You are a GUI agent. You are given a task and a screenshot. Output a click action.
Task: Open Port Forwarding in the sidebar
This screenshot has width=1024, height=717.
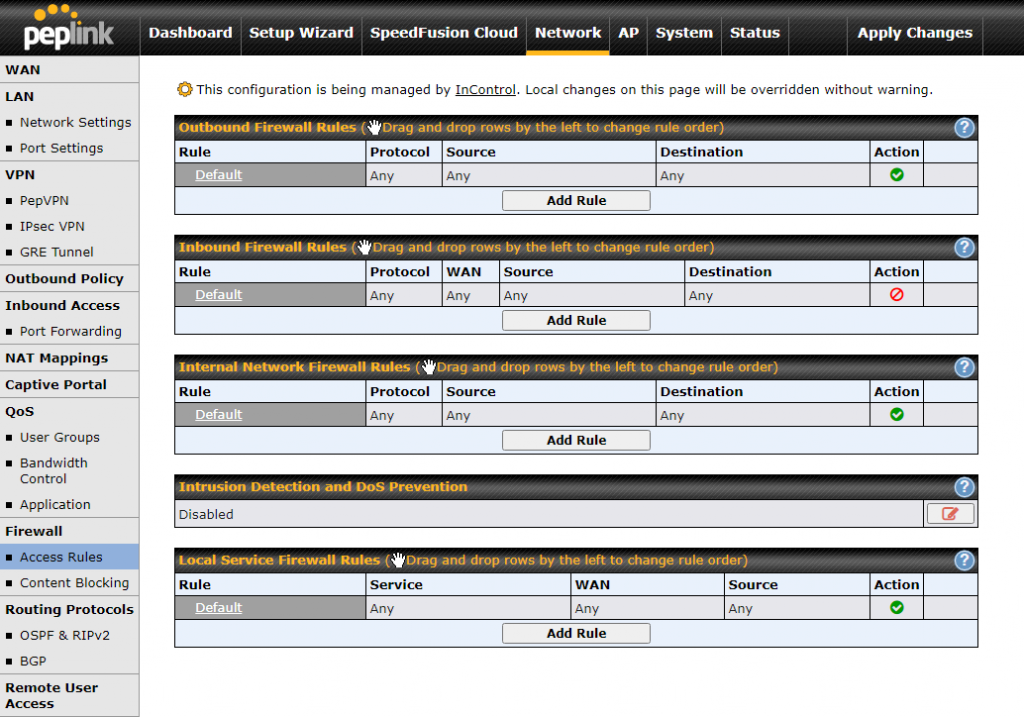click(x=70, y=332)
